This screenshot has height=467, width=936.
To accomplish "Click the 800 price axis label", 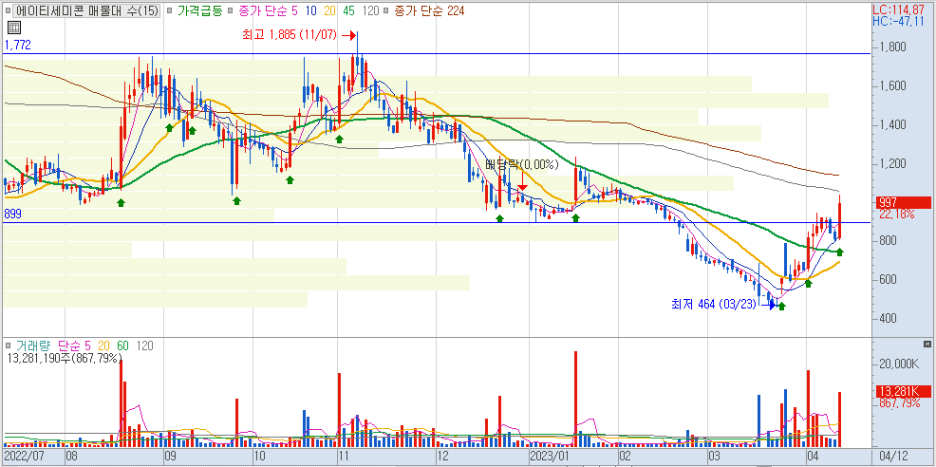I will click(x=889, y=241).
